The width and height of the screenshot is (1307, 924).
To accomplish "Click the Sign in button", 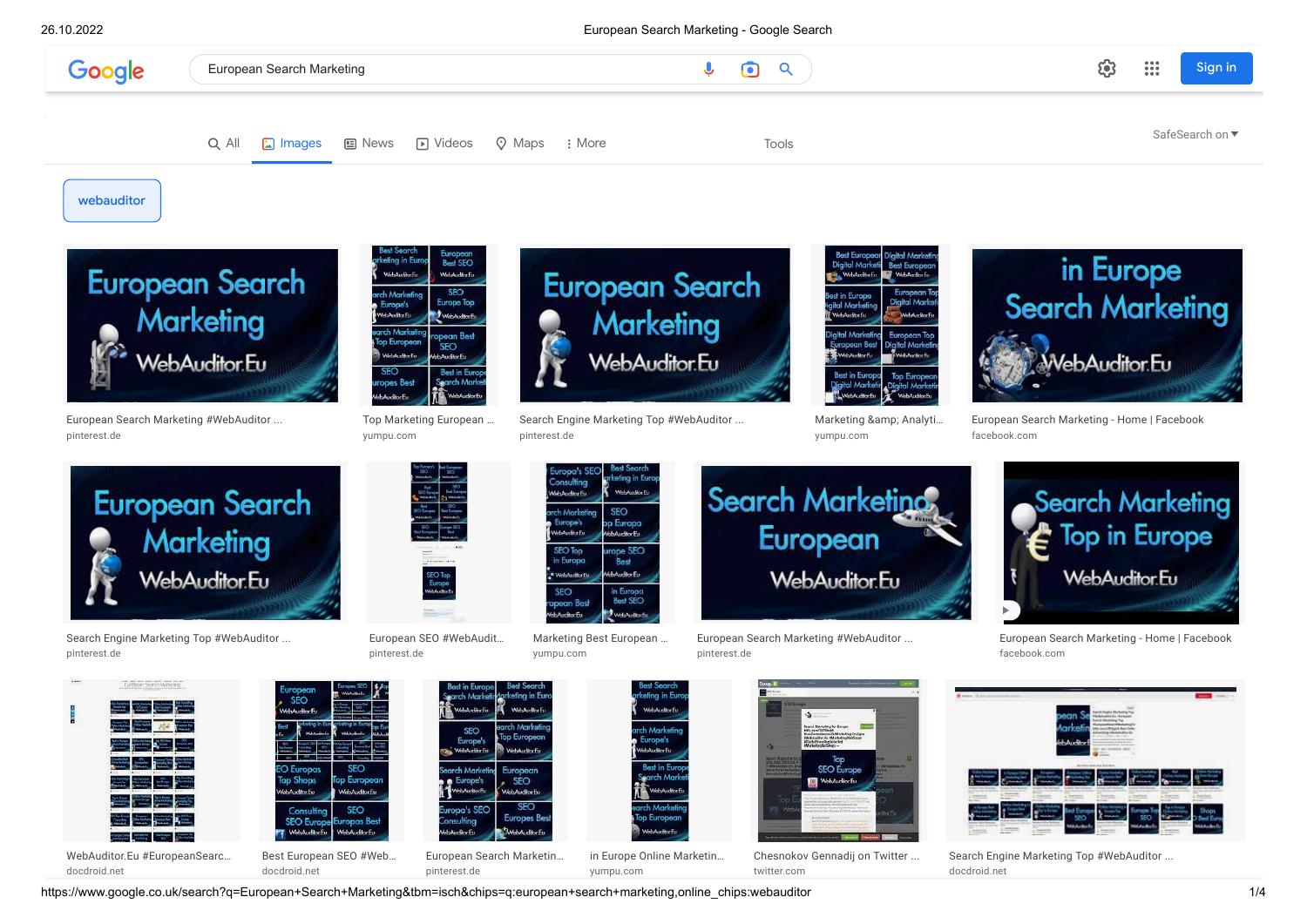I will (1216, 68).
